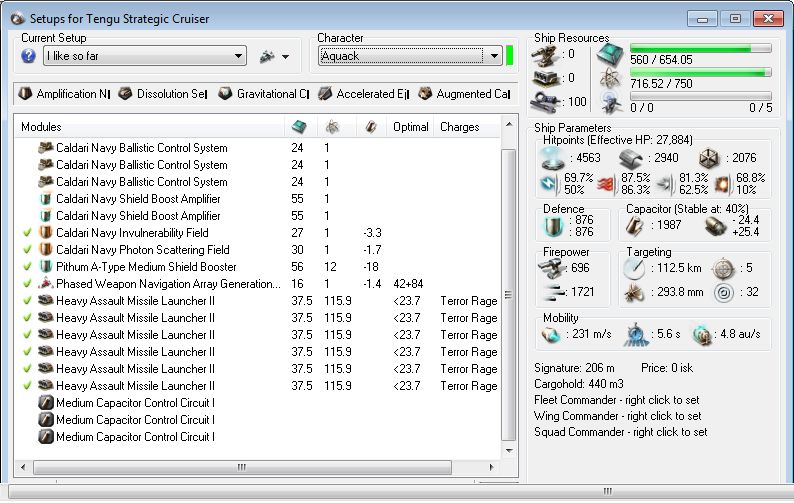Sort by the Modules column header

[x=149, y=127]
